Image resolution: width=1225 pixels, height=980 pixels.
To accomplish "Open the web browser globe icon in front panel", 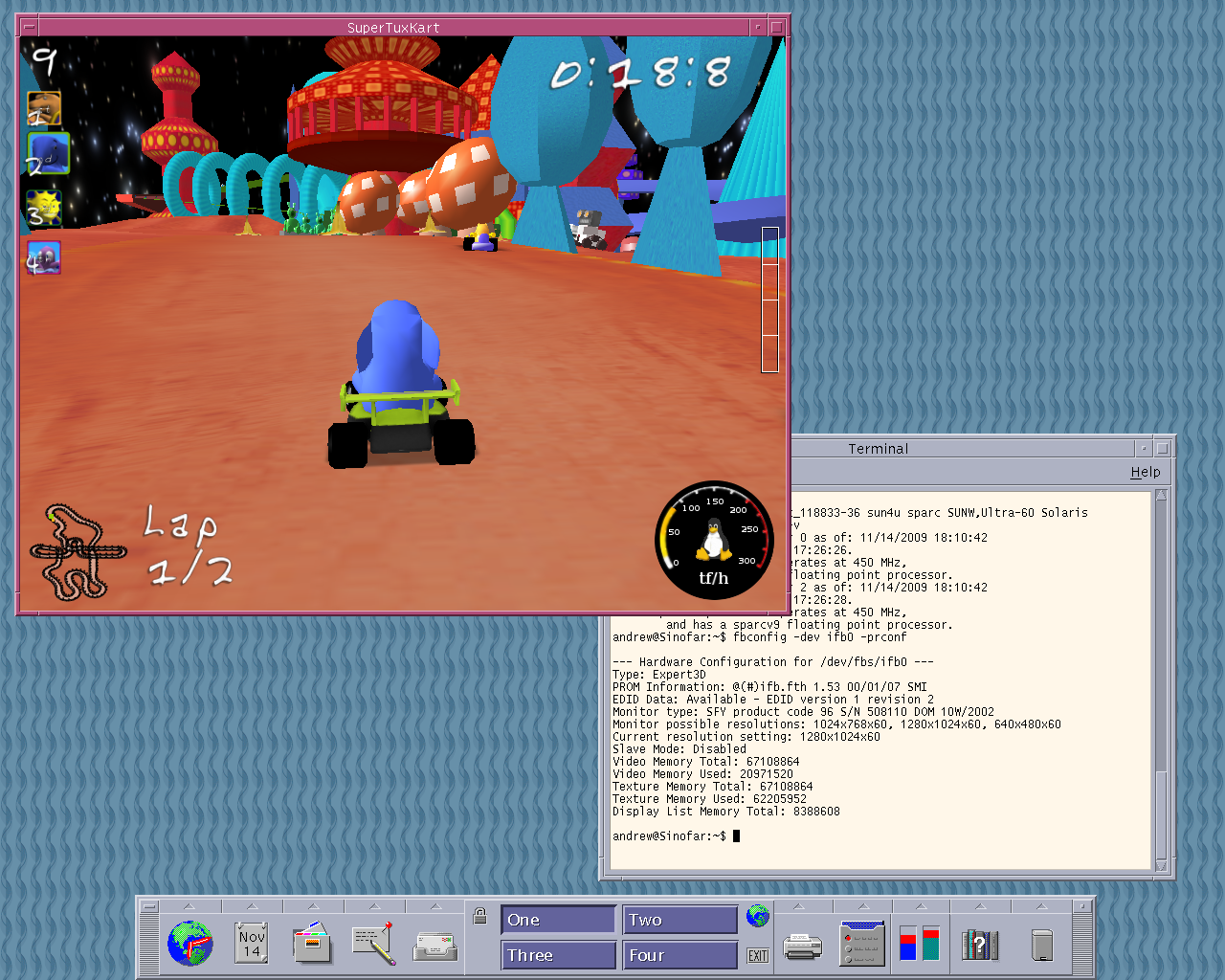I will tap(189, 944).
